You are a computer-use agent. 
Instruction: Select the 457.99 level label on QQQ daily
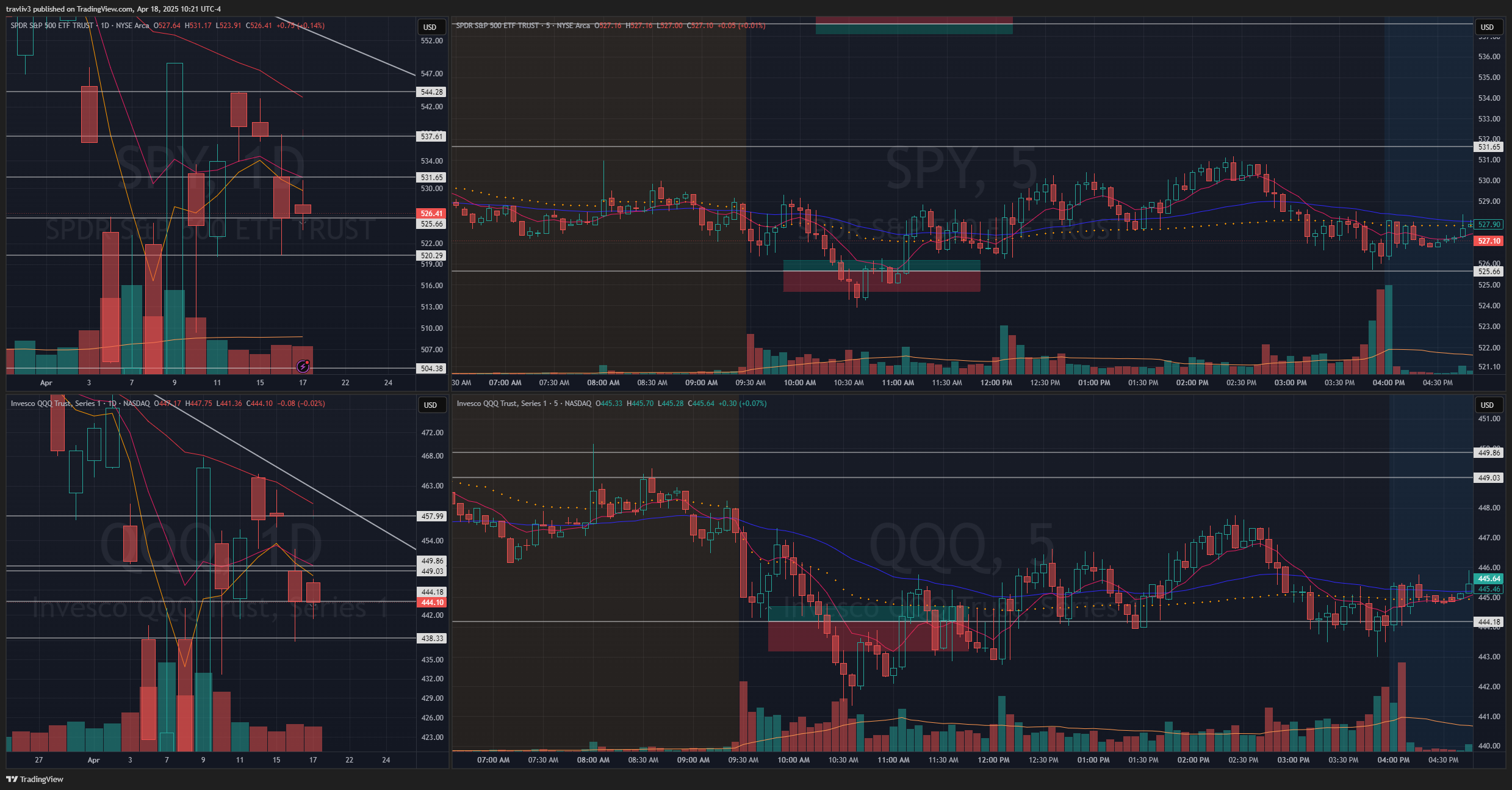tap(432, 516)
